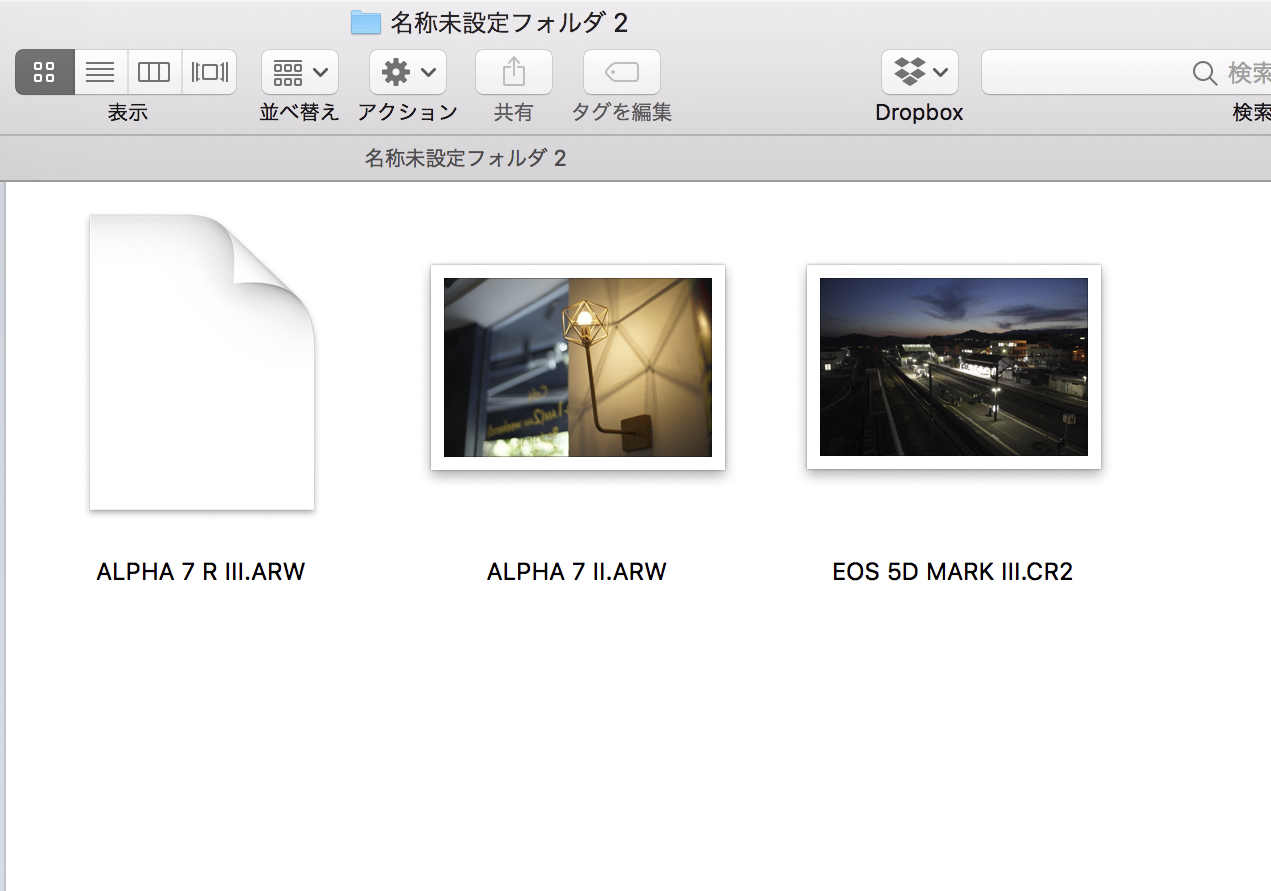Click the 名称未設定フォルダ 2 tab bar label

click(466, 158)
